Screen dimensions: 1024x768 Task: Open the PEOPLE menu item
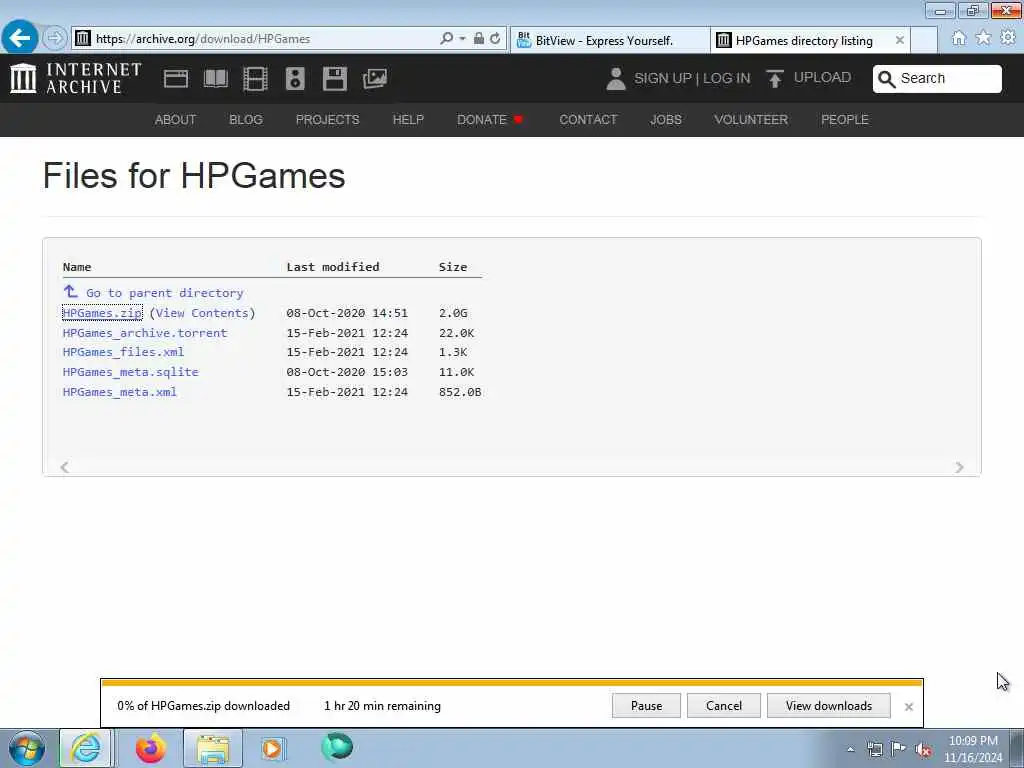[x=844, y=120]
